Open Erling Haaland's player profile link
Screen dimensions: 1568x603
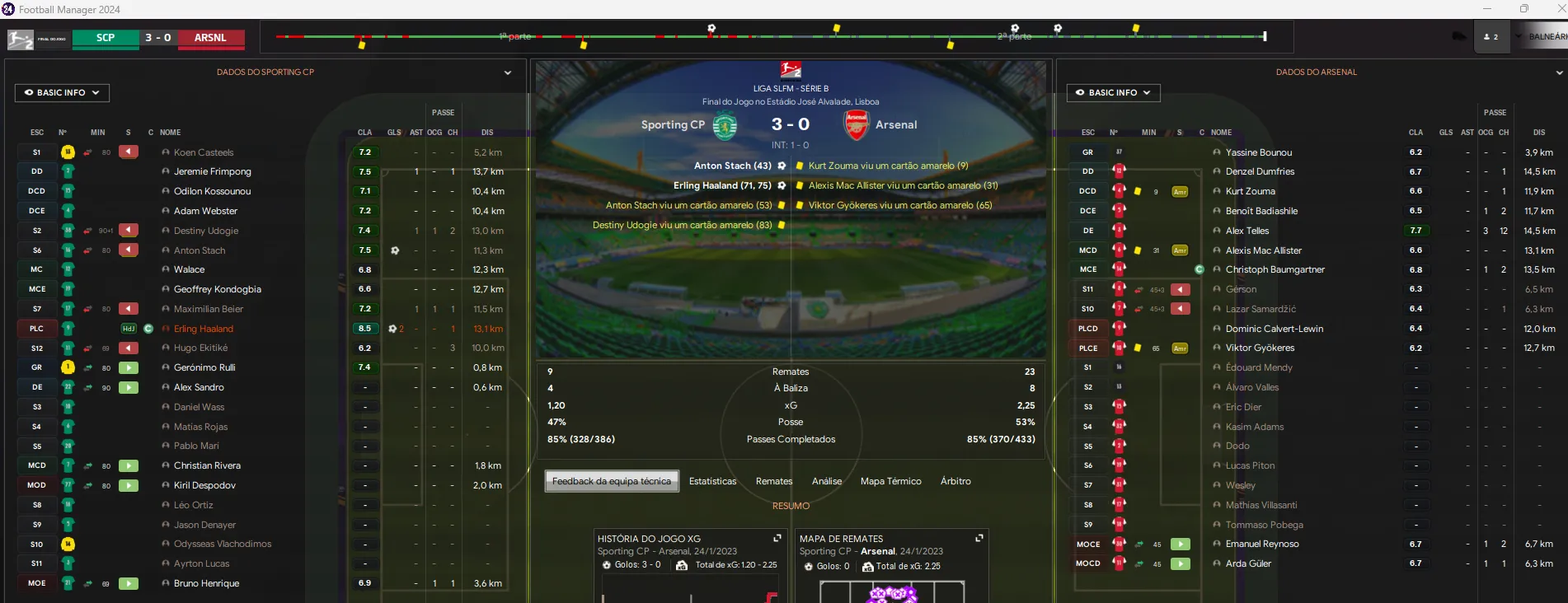point(204,329)
